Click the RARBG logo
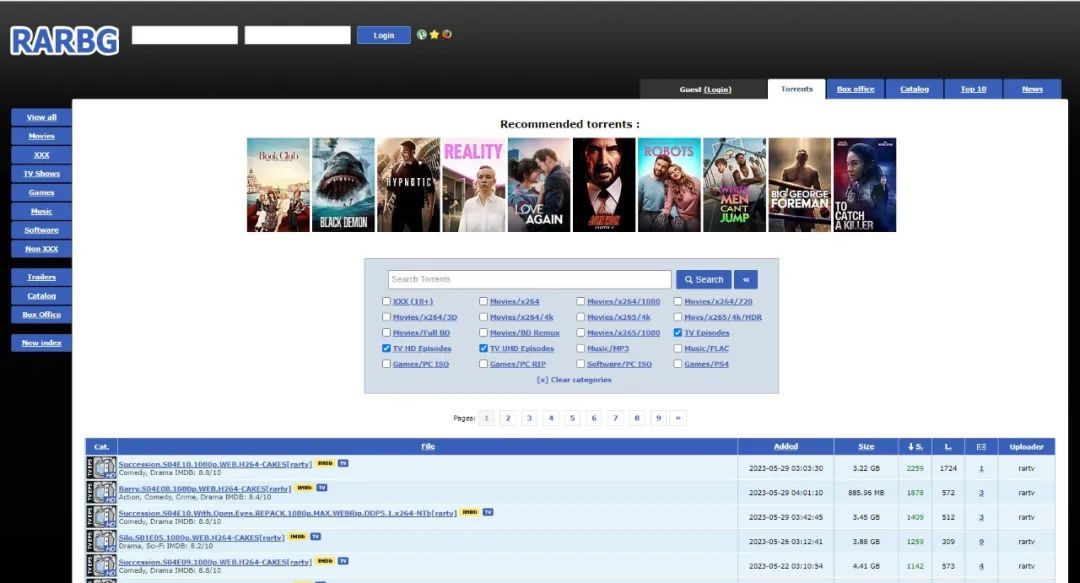The width and height of the screenshot is (1080, 583). (64, 41)
